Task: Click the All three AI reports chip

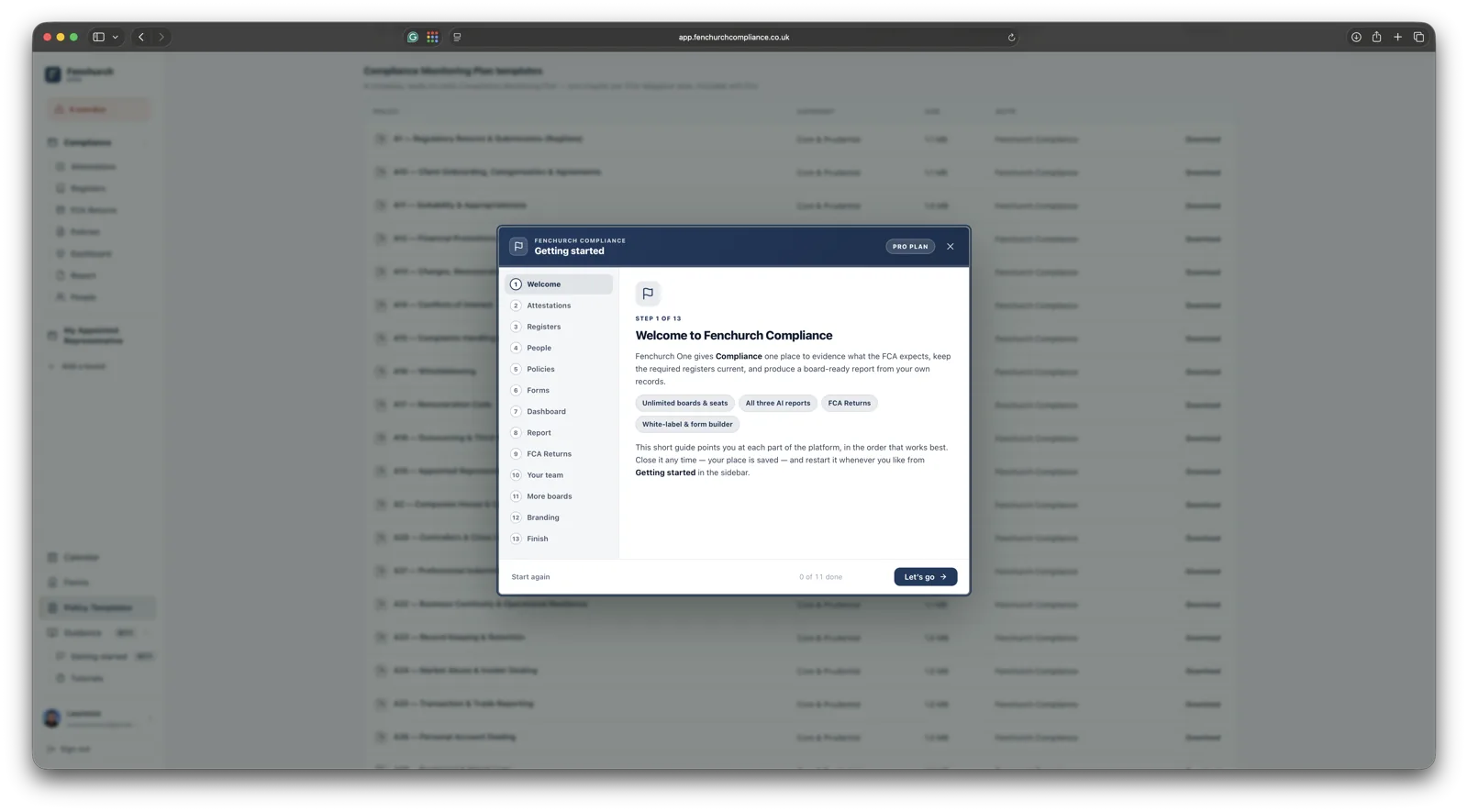Action: (778, 403)
